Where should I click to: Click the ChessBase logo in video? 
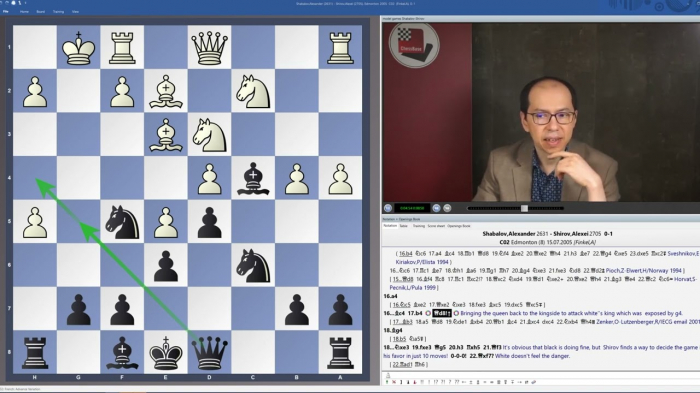(414, 45)
